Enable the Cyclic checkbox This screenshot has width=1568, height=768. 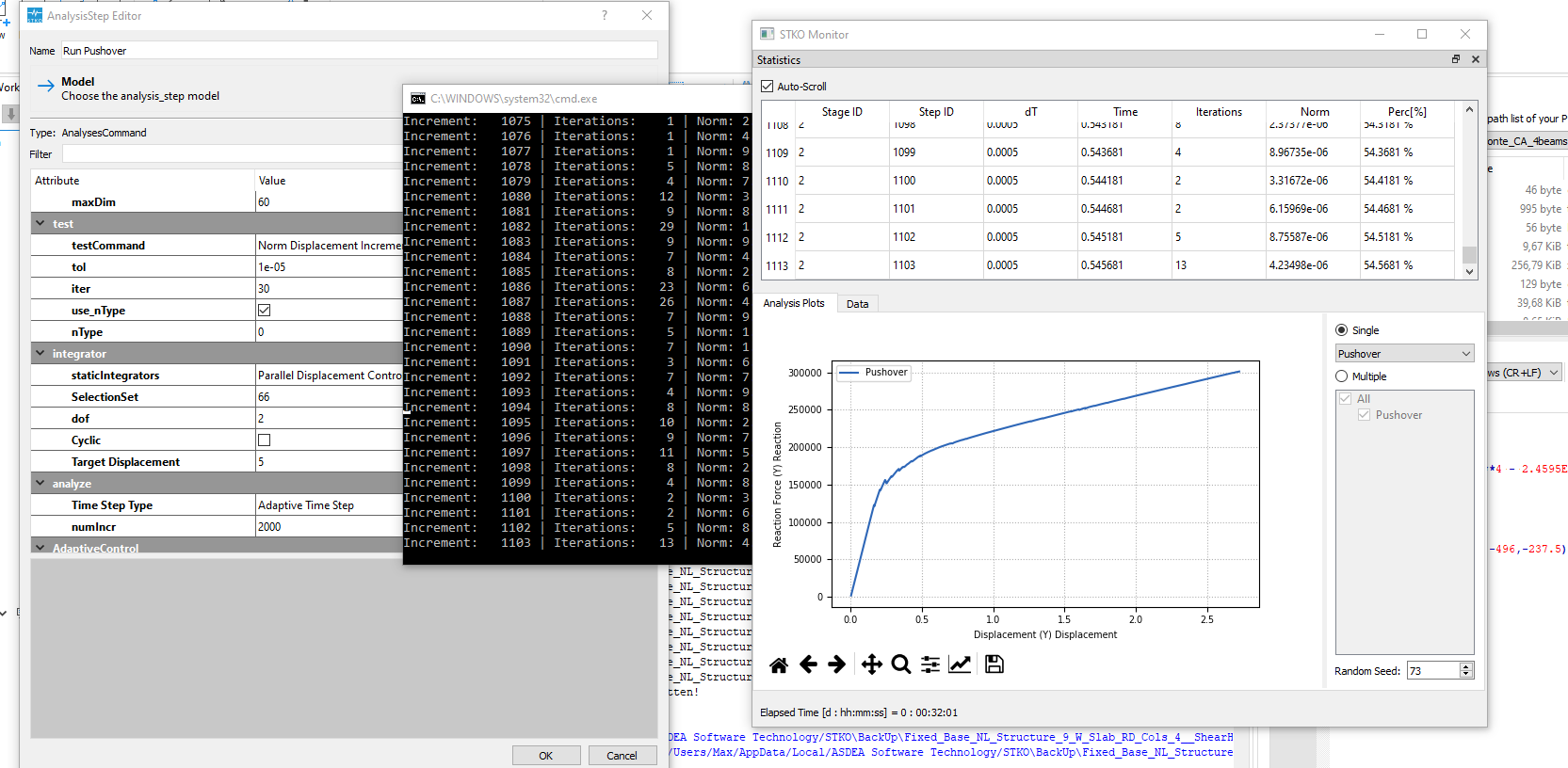pos(265,440)
